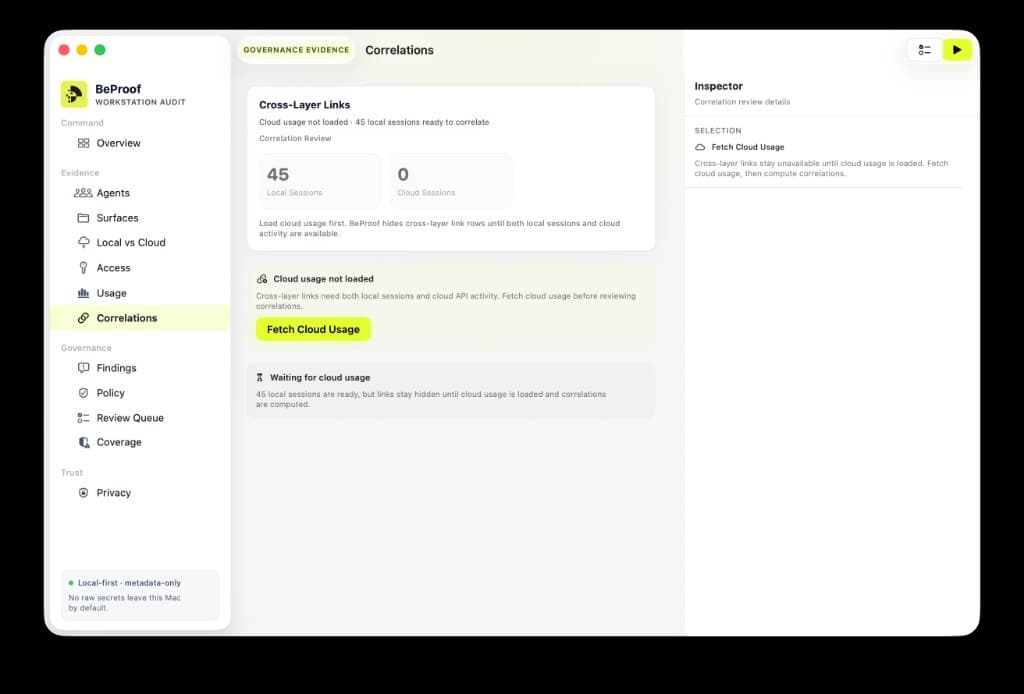
Task: Click the SELECTION label in Inspector
Action: tap(718, 131)
